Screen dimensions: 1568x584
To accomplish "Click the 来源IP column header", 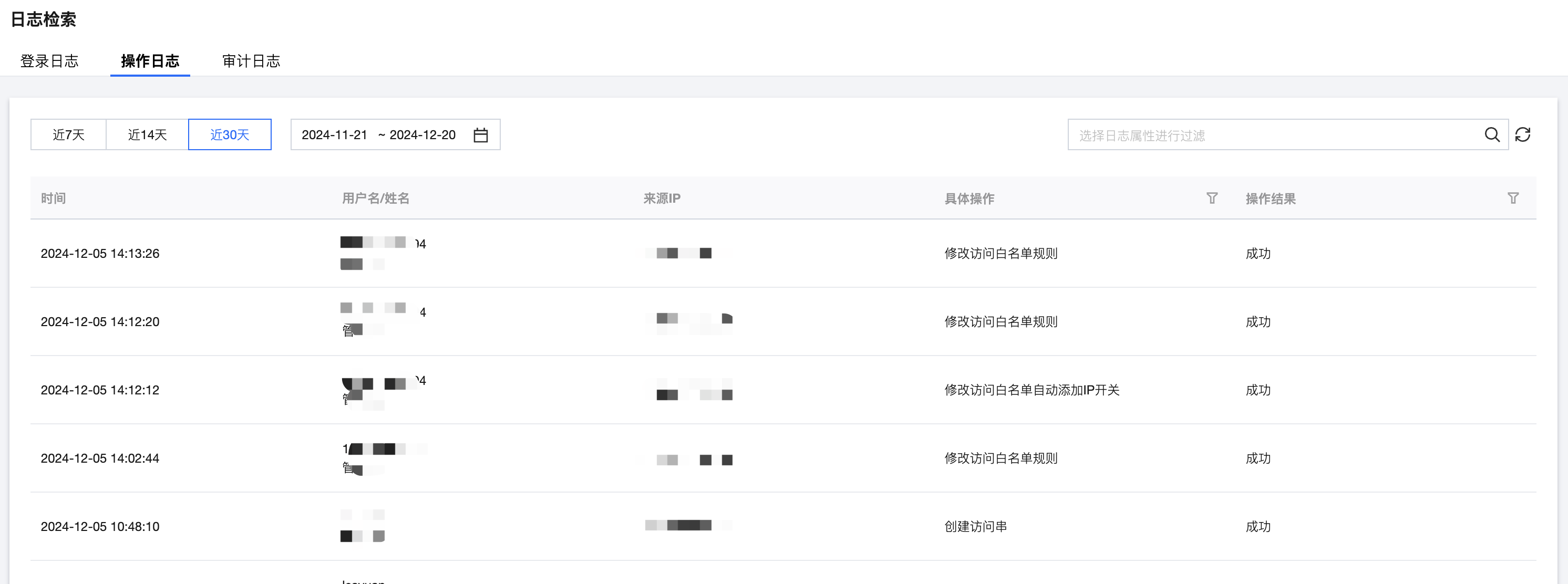I will (662, 199).
